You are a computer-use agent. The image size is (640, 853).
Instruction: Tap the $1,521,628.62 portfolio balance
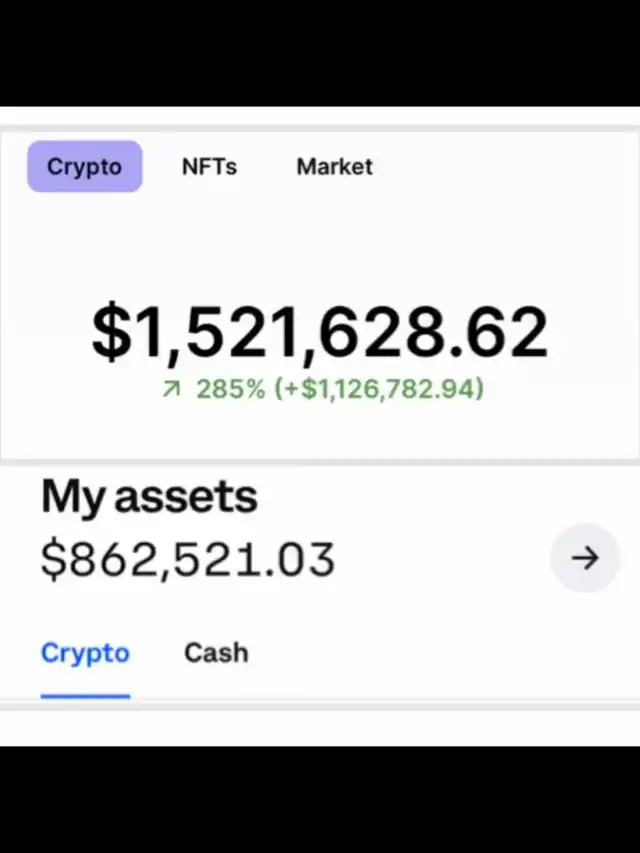pos(320,332)
